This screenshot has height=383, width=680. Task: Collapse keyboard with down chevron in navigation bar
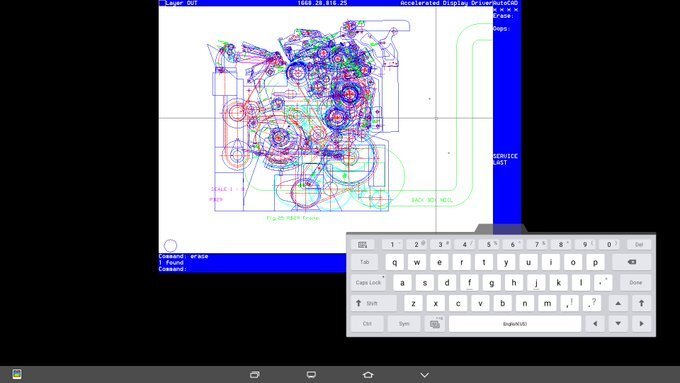(x=425, y=375)
